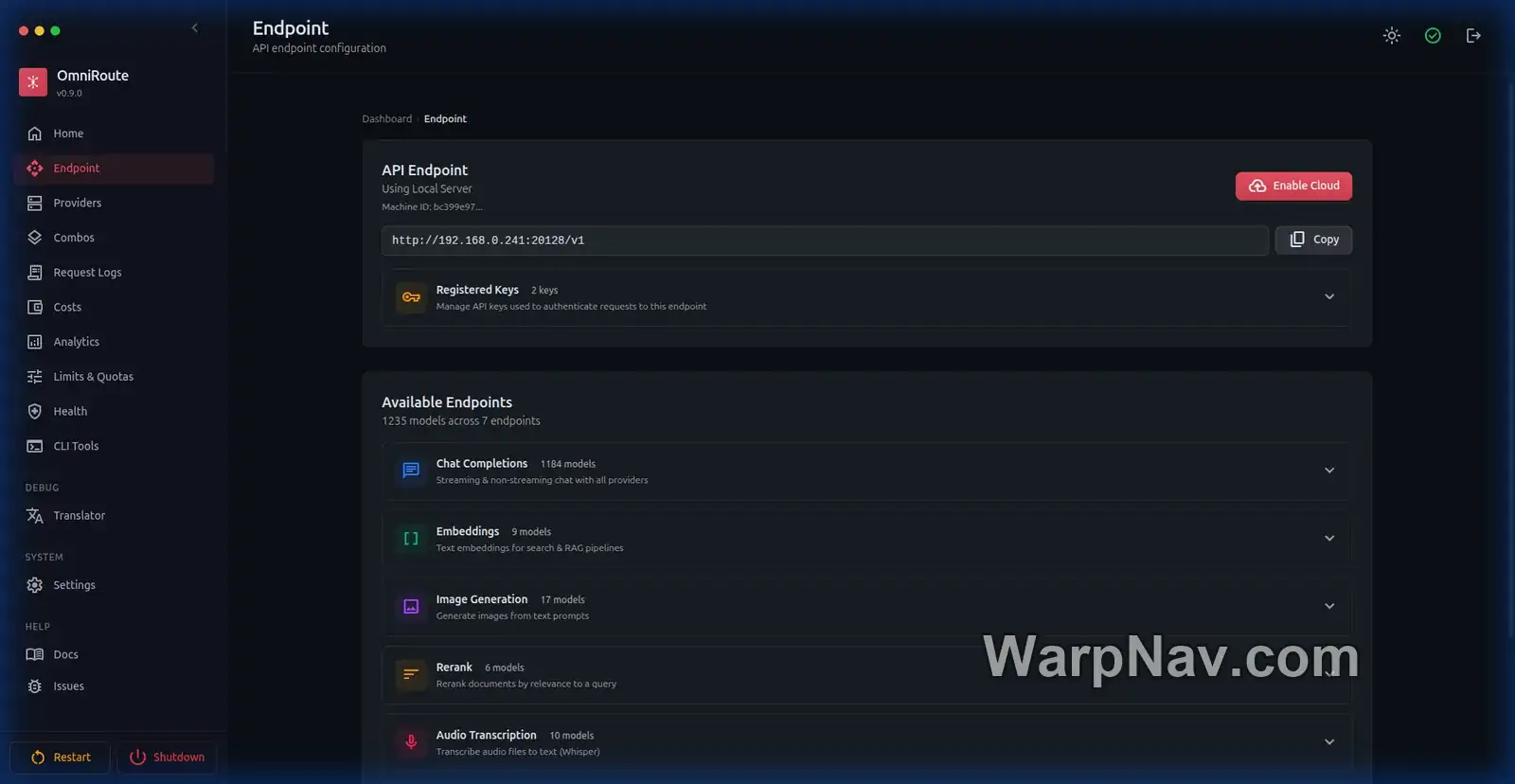Click the CLI Tools terminal icon
The height and width of the screenshot is (784, 1515).
35,446
